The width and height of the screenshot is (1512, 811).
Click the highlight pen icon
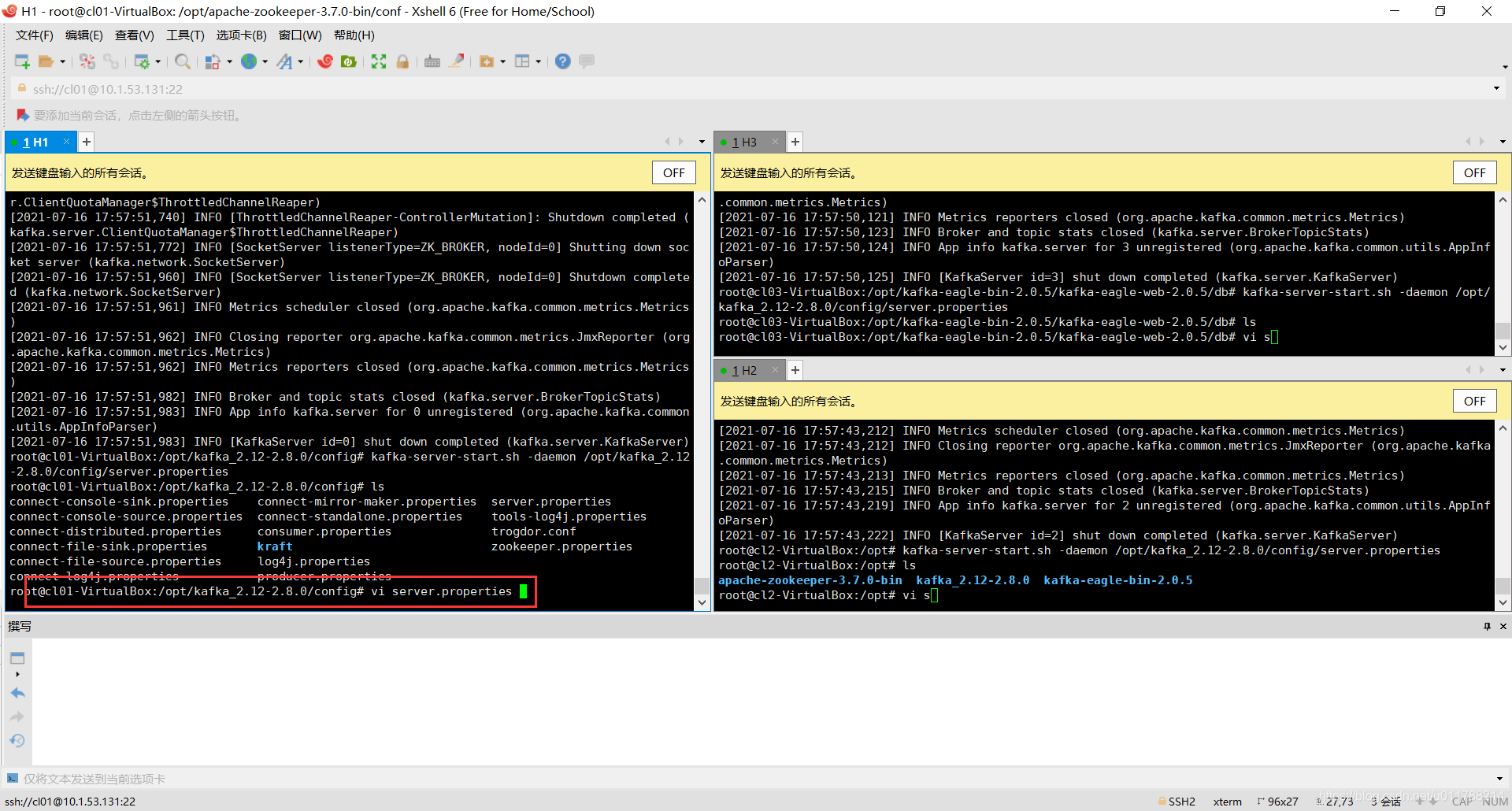[x=456, y=61]
